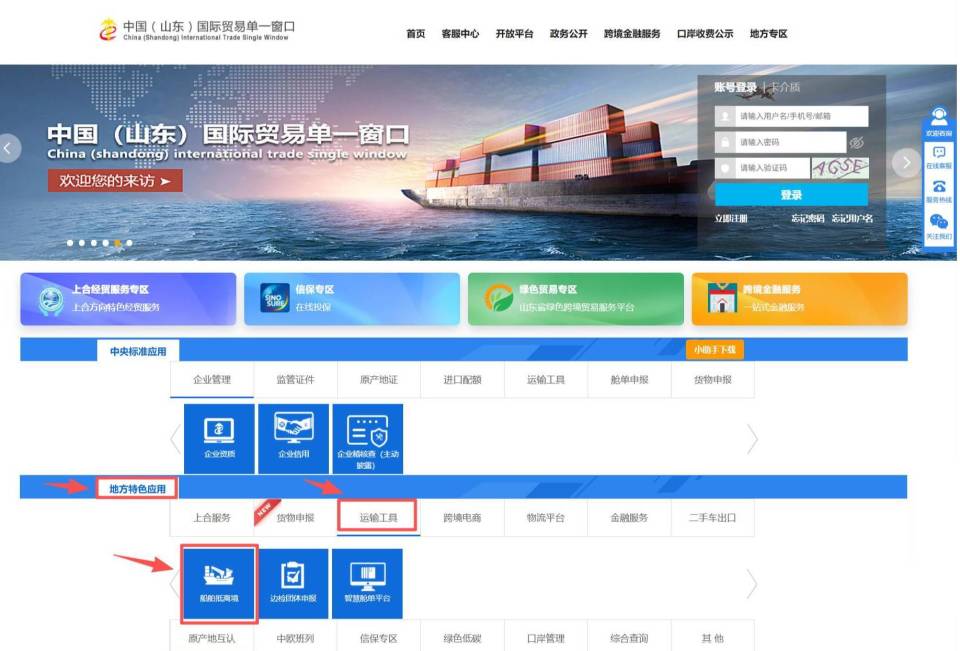The height and width of the screenshot is (651, 960).
Task: Switch to the 中欧班列 tab
Action: pos(295,638)
